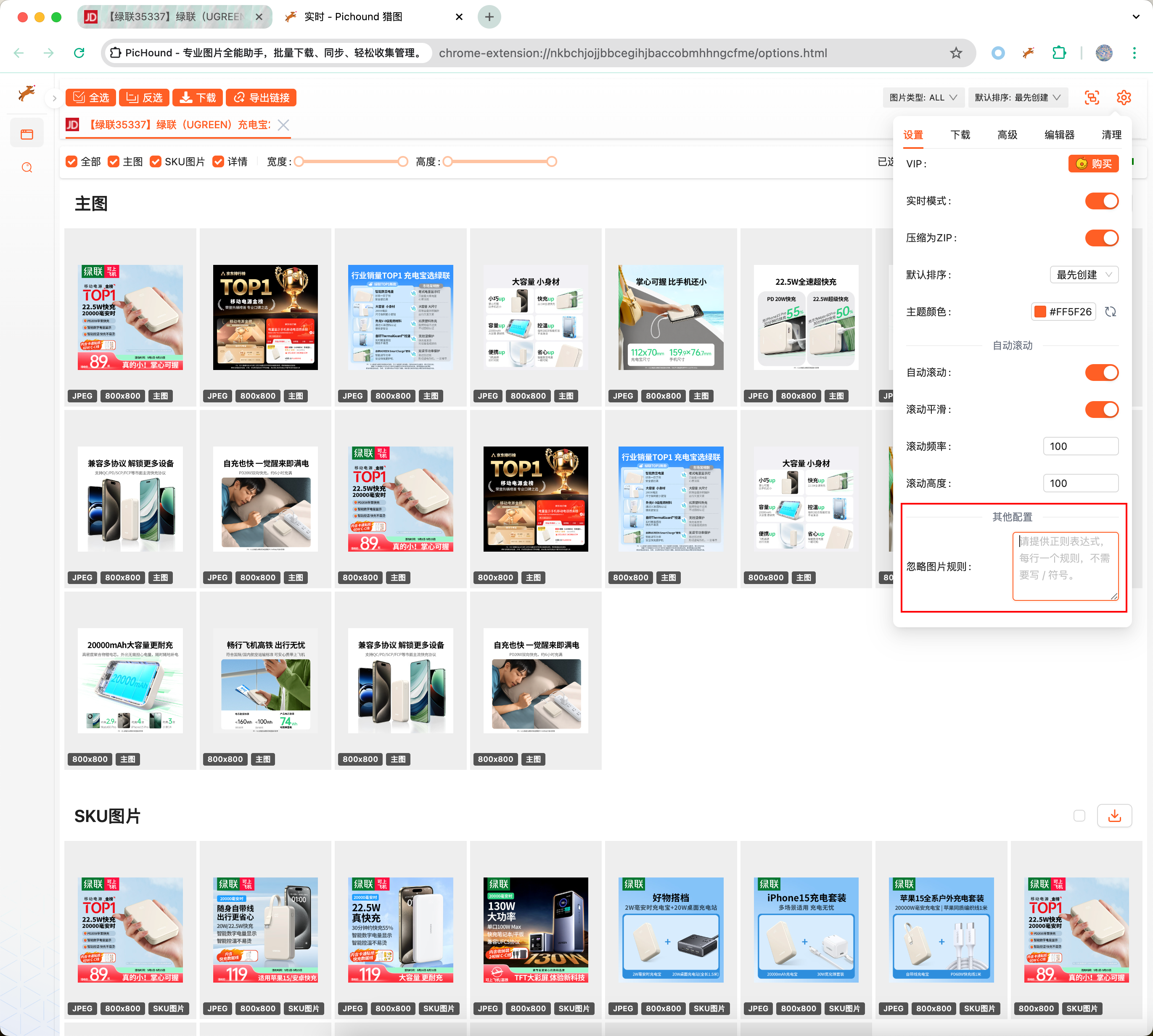Open the settings gear icon
1153x1036 pixels.
(1124, 98)
